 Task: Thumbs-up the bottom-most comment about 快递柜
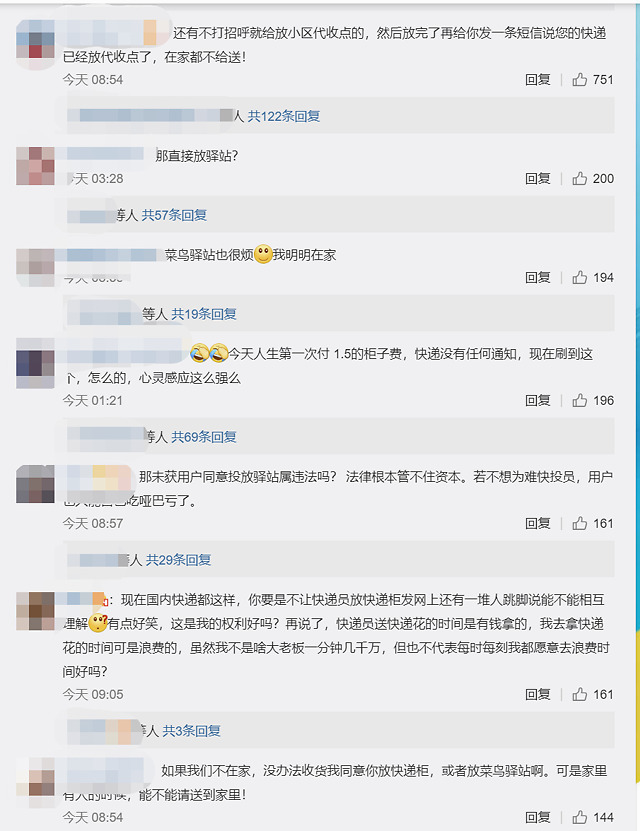[x=579, y=818]
